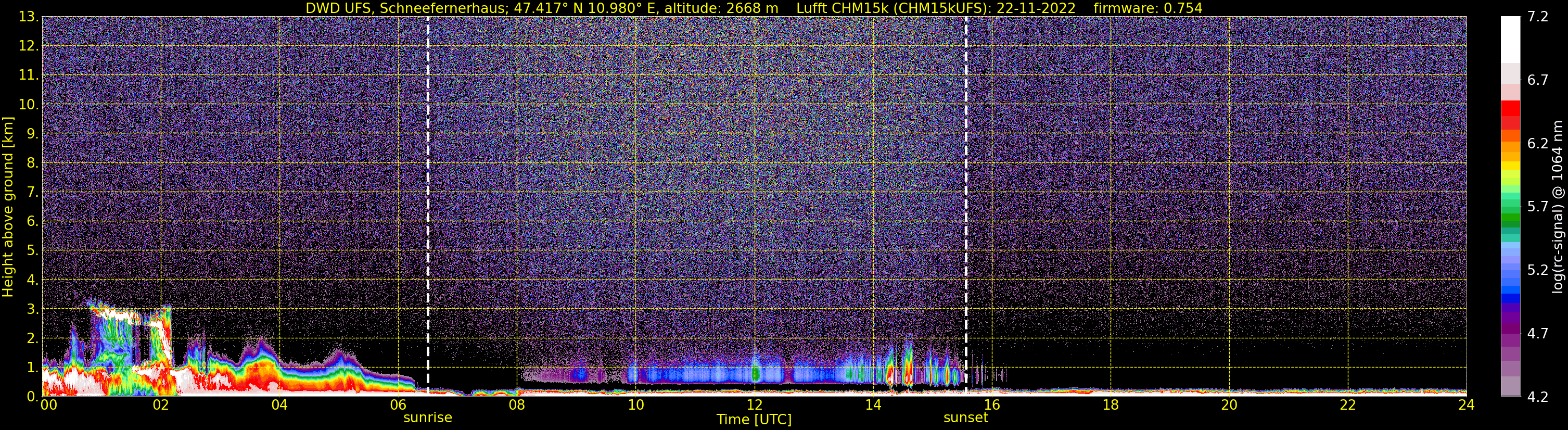
Task: Click the 'firmware: 0.754' text in title
Action: (1148, 8)
